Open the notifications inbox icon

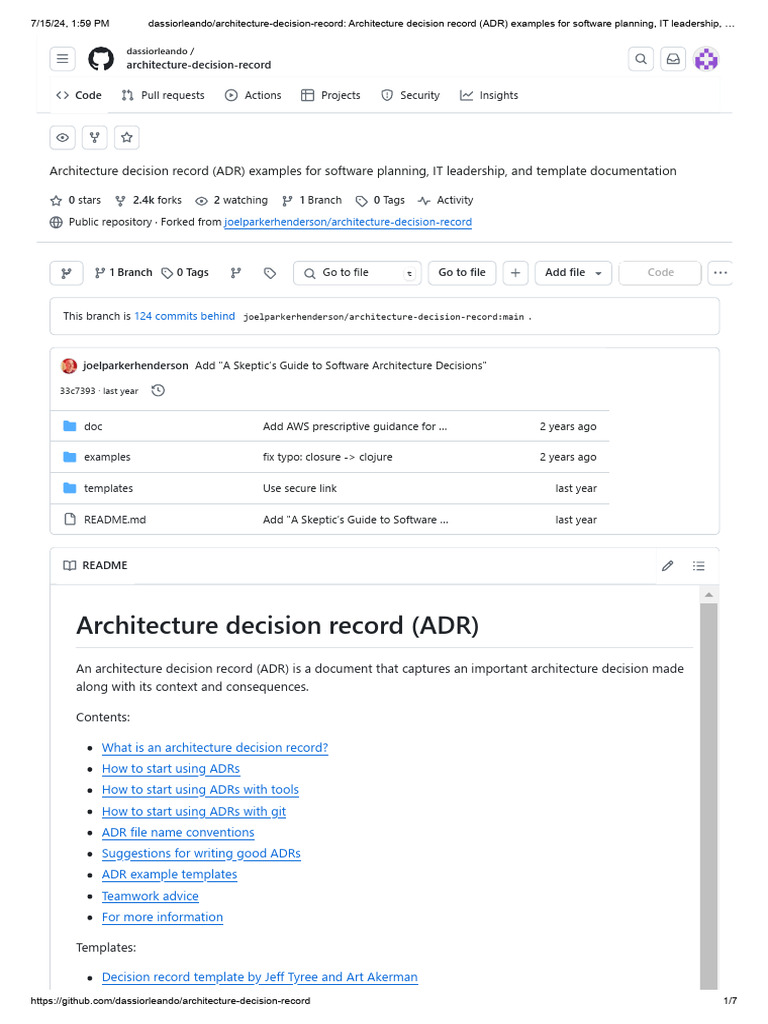673,59
